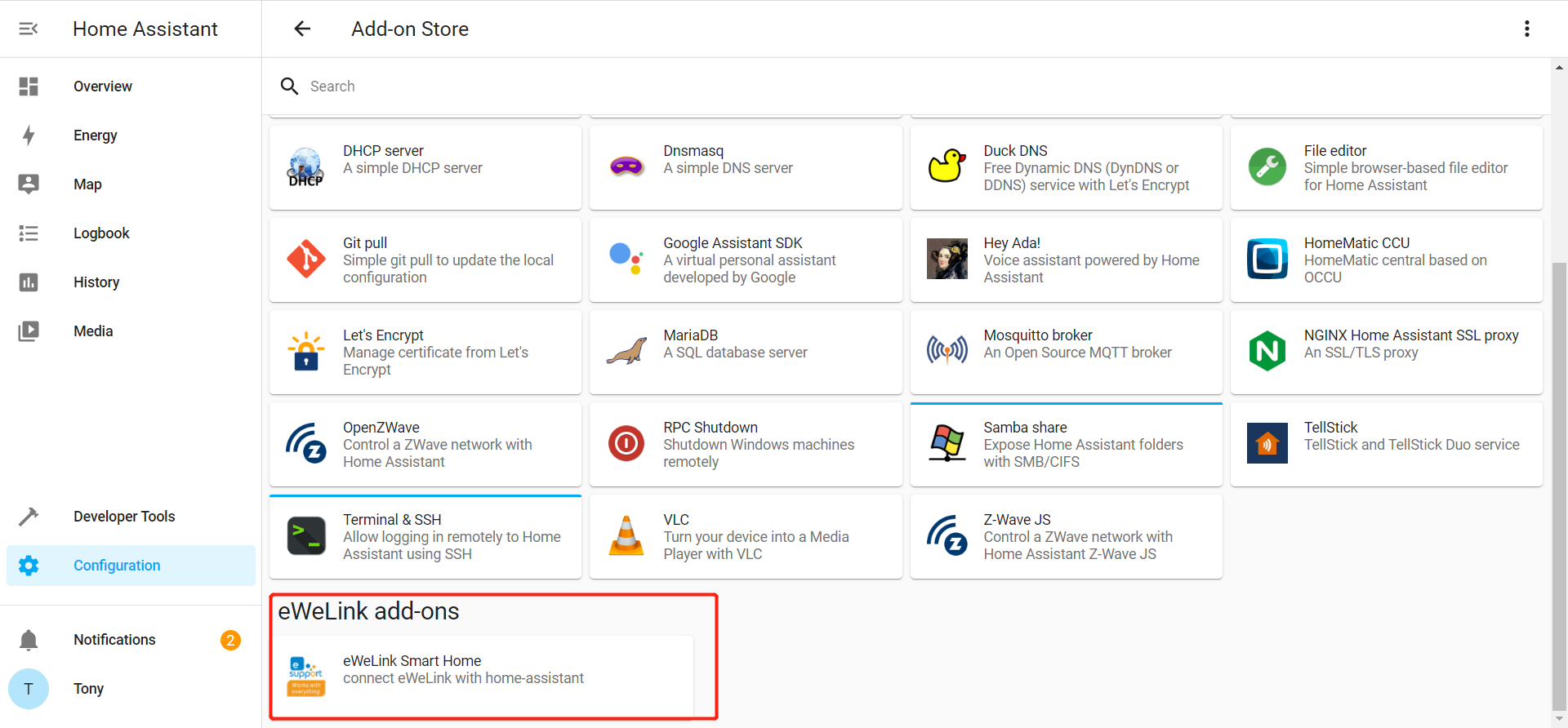The image size is (1568, 728).
Task: Open the Duck DNS add-on title
Action: 1015,151
